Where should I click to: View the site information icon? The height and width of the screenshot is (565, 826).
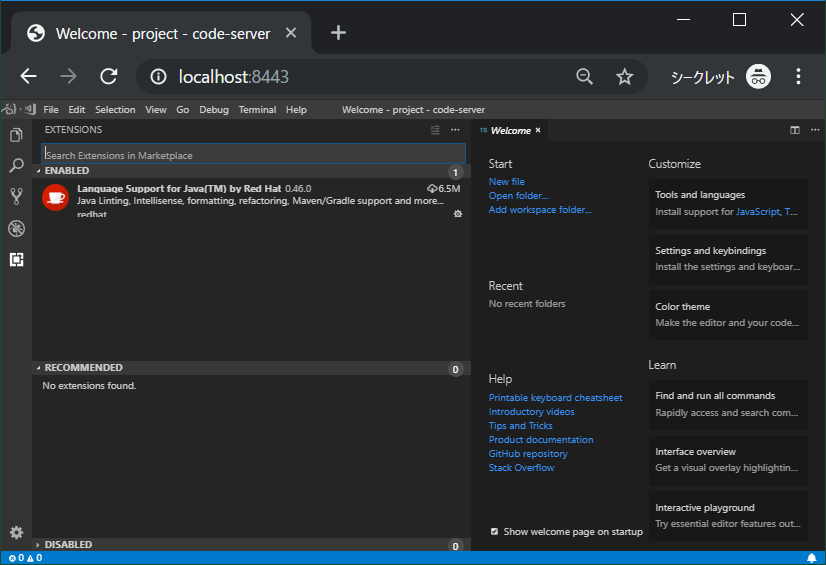coord(158,77)
